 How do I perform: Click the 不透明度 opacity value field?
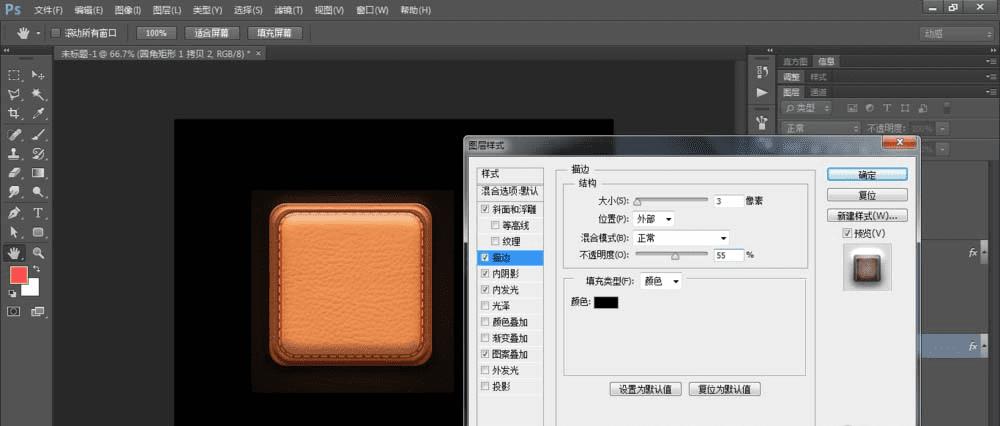pos(728,256)
